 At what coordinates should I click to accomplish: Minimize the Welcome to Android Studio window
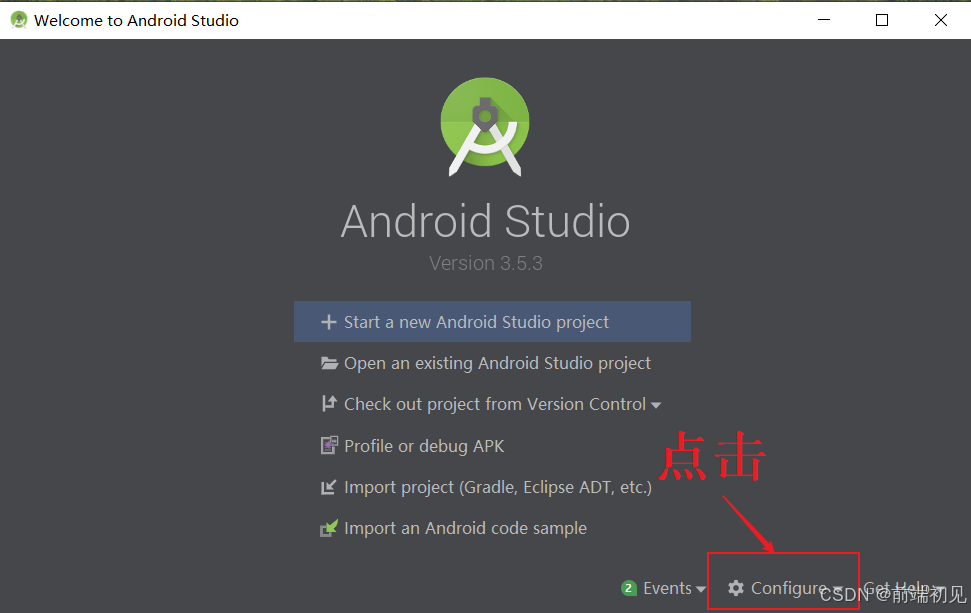click(x=824, y=20)
